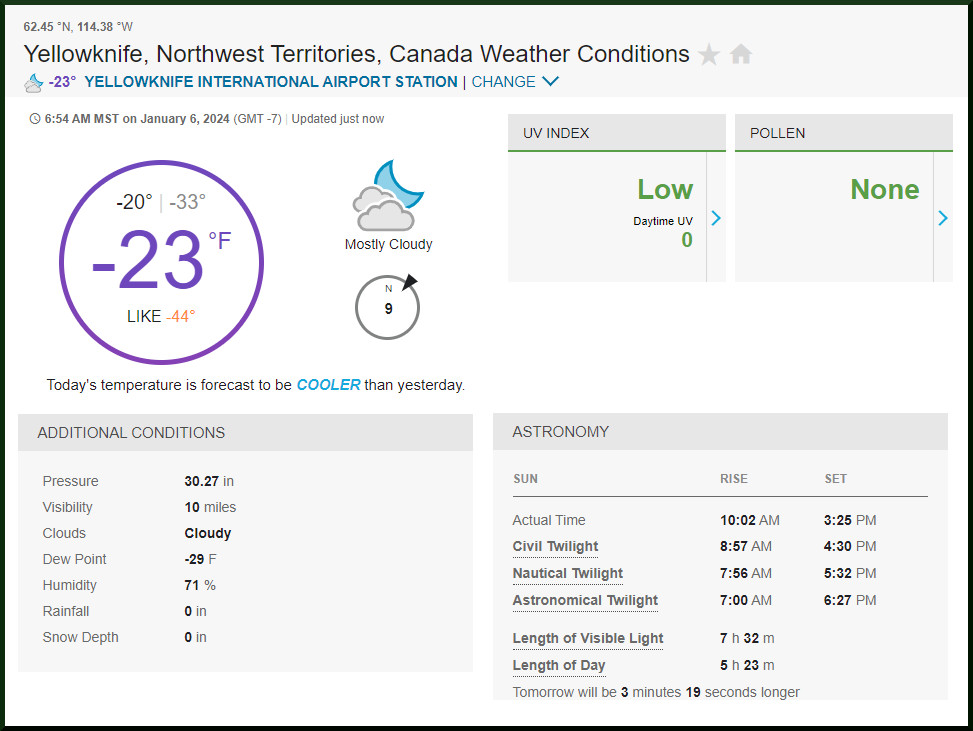Image resolution: width=973 pixels, height=731 pixels.
Task: Click the Mostly Cloudy moon icon
Action: (384, 198)
